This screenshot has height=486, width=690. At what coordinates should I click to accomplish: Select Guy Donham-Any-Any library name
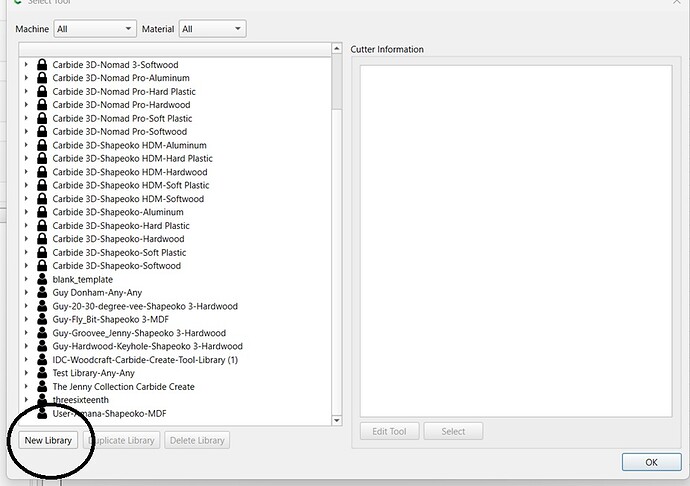(x=97, y=292)
